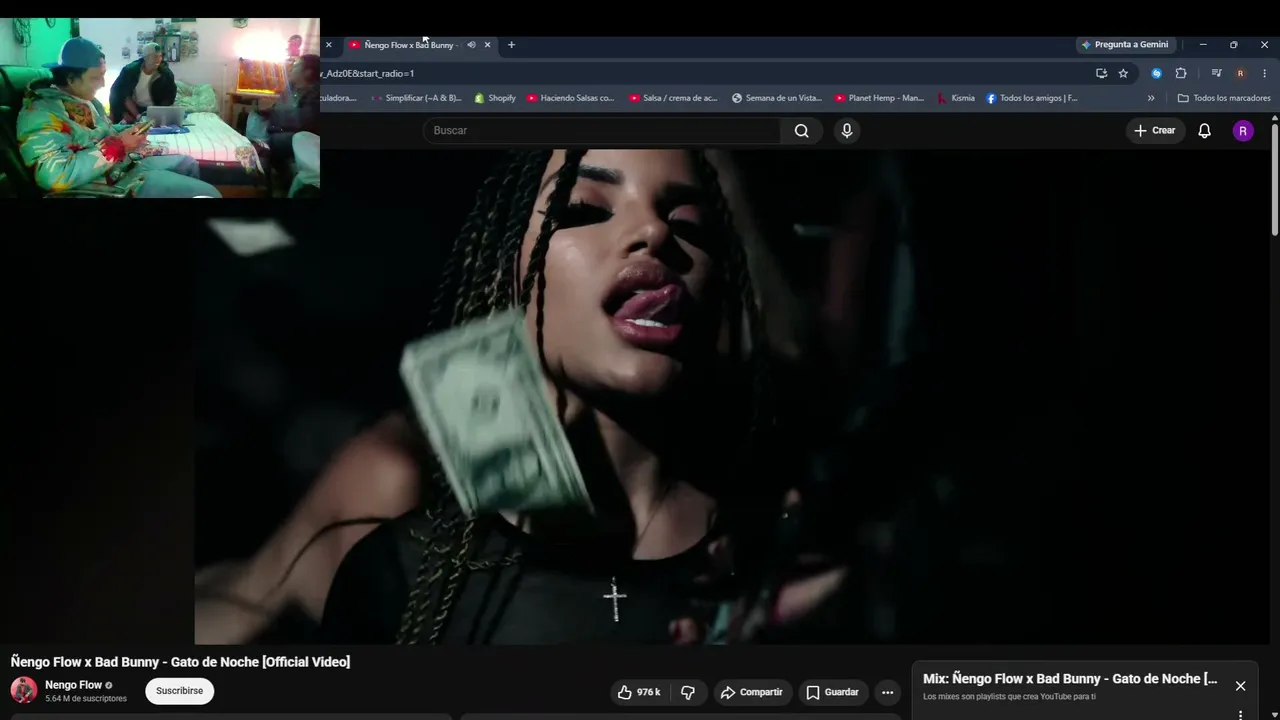The height and width of the screenshot is (720, 1280).
Task: Close the Mix playlist panel
Action: pyautogui.click(x=1240, y=686)
